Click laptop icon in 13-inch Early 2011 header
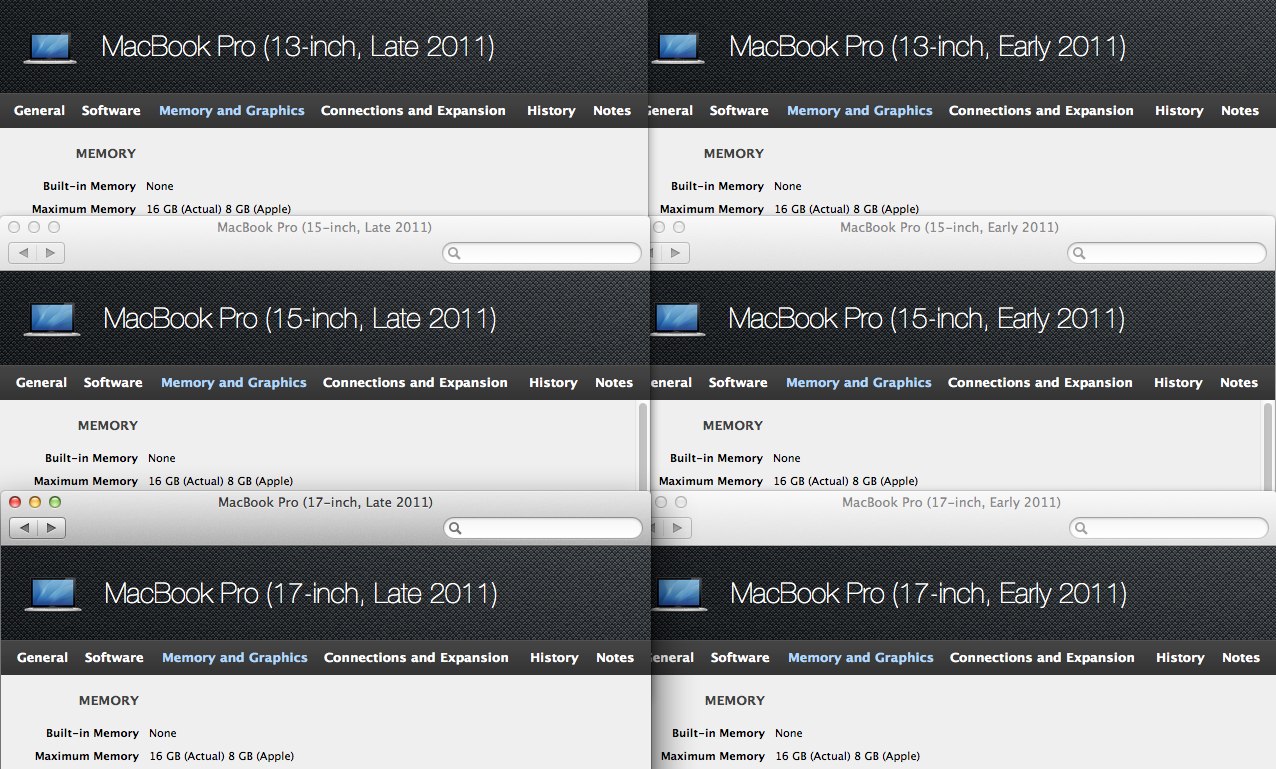Image resolution: width=1276 pixels, height=769 pixels. click(x=678, y=48)
